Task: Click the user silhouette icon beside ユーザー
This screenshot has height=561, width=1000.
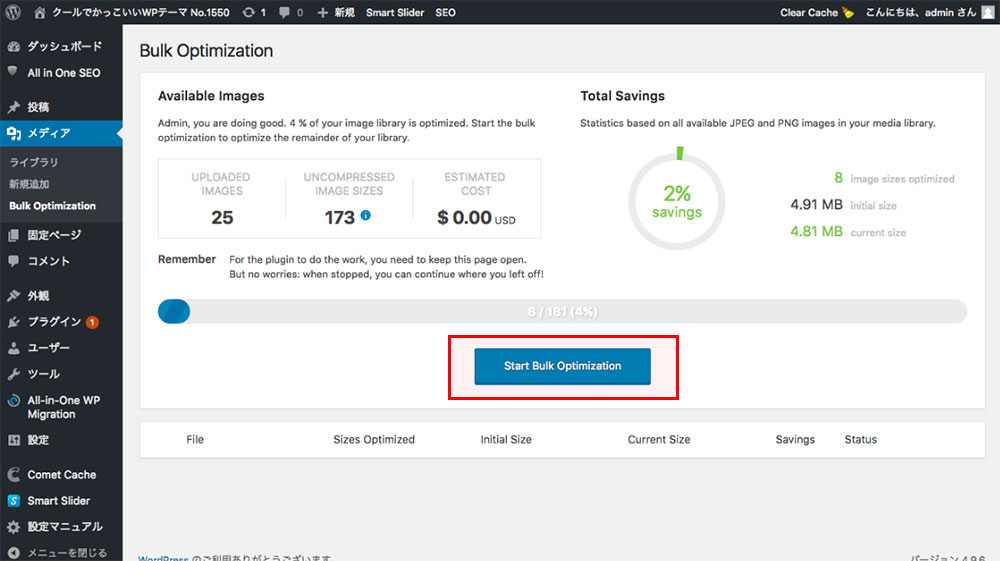Action: pyautogui.click(x=13, y=348)
